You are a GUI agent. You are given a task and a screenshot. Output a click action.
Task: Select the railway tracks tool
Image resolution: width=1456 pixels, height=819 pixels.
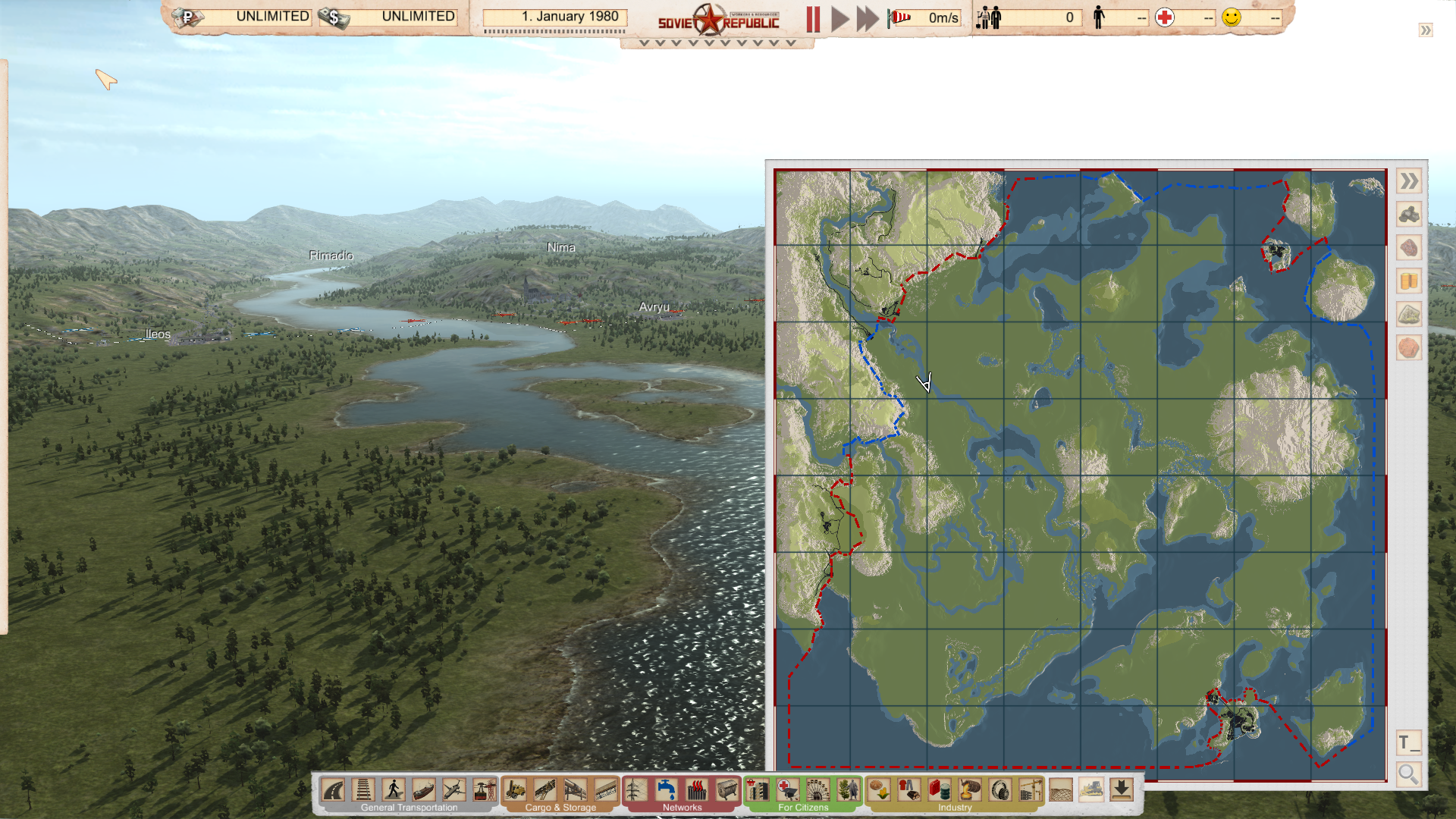click(x=363, y=790)
